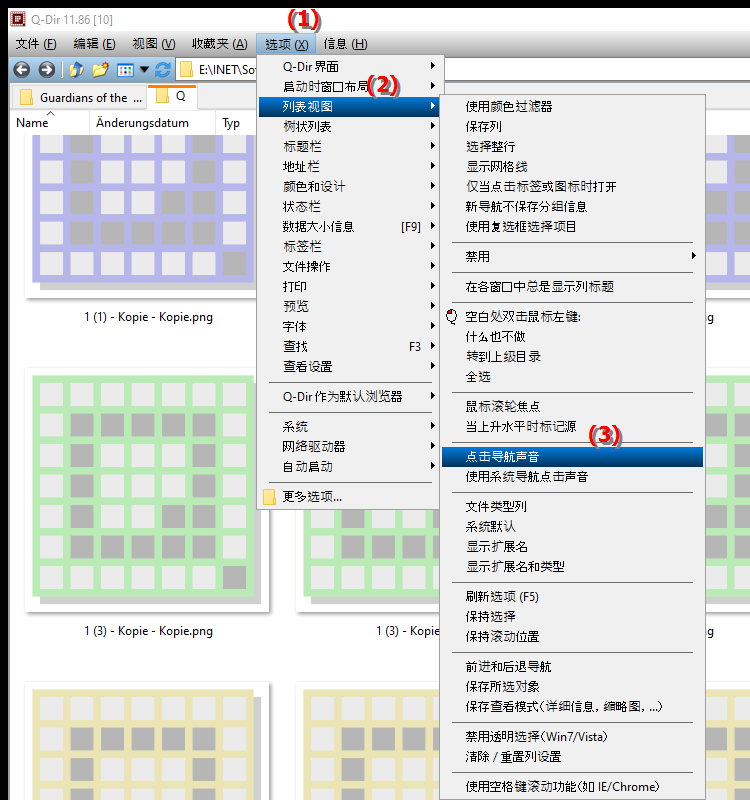Image resolution: width=750 pixels, height=800 pixels.
Task: Click the view mode grid icon
Action: tap(125, 70)
